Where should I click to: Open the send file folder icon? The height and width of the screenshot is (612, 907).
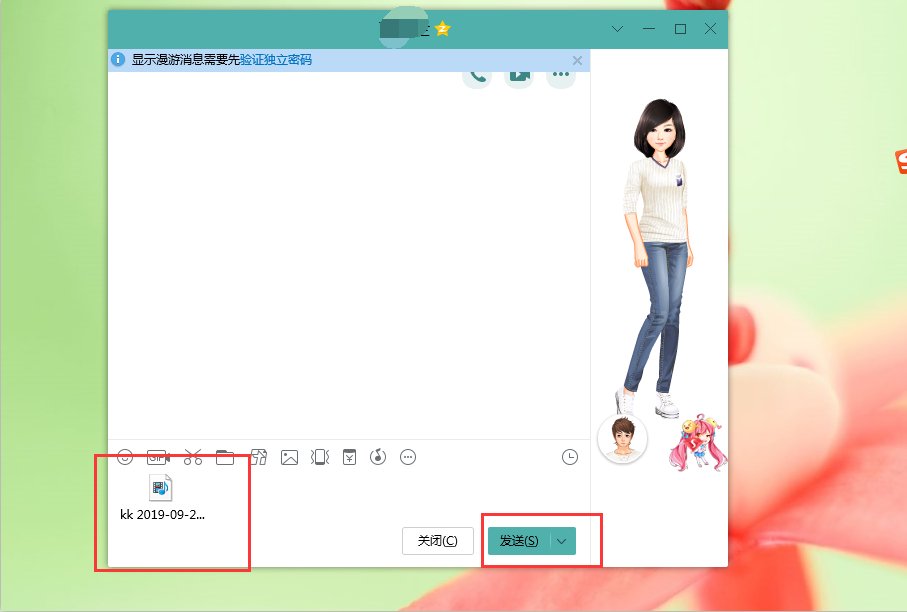(225, 457)
